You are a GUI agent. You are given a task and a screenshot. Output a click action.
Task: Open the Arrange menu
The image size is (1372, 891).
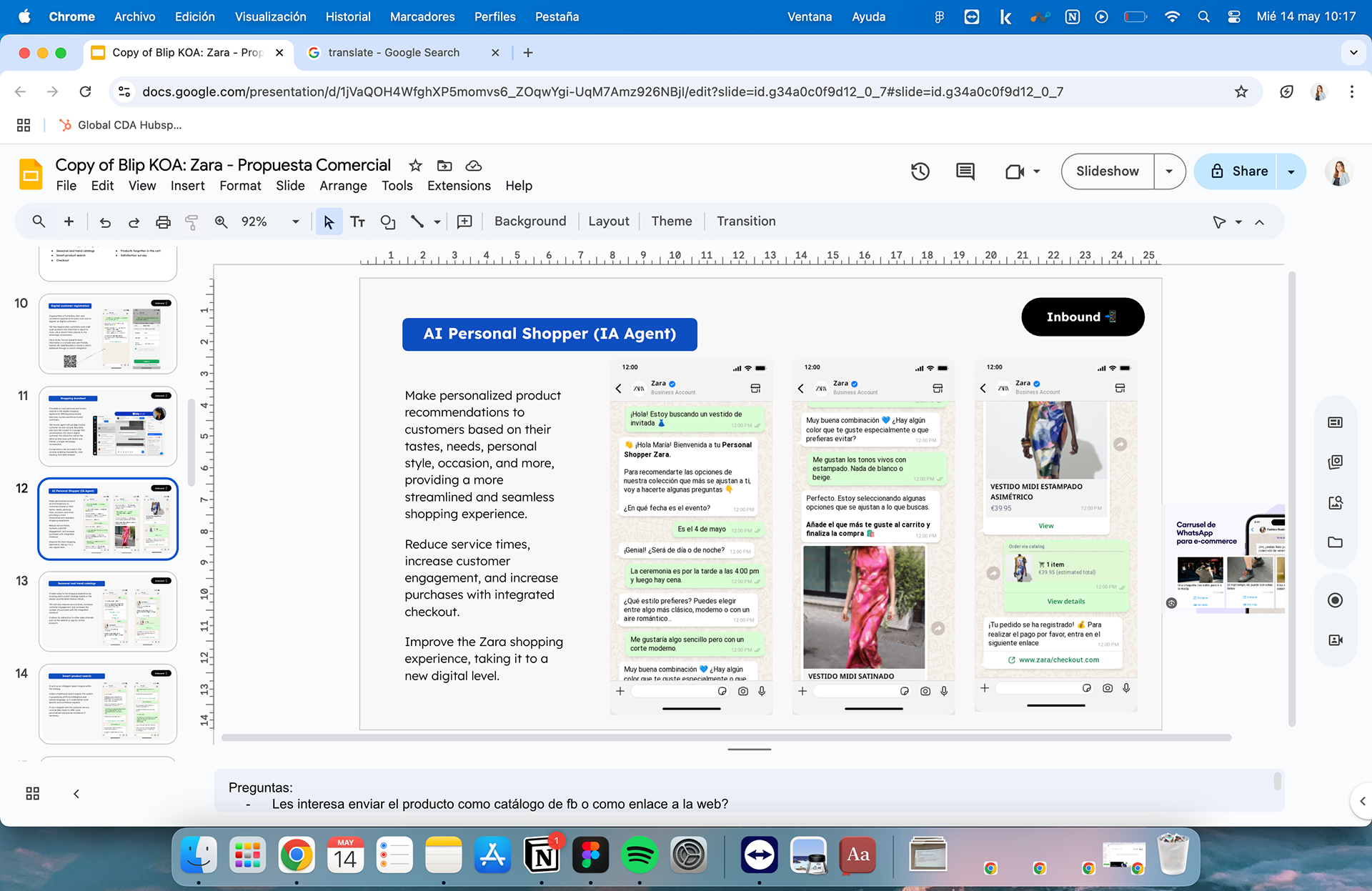(x=343, y=186)
